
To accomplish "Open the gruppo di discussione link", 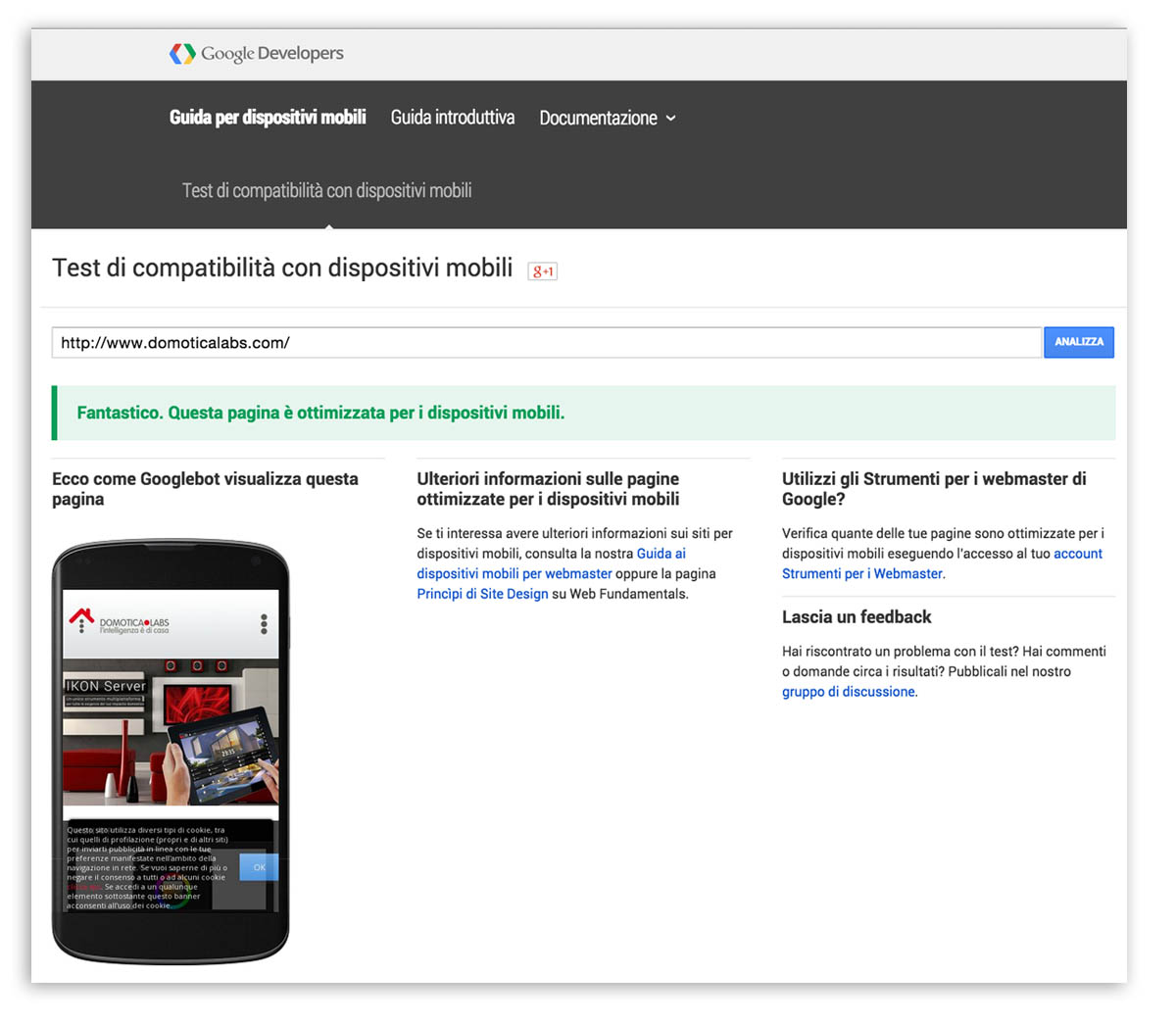I will 849,692.
